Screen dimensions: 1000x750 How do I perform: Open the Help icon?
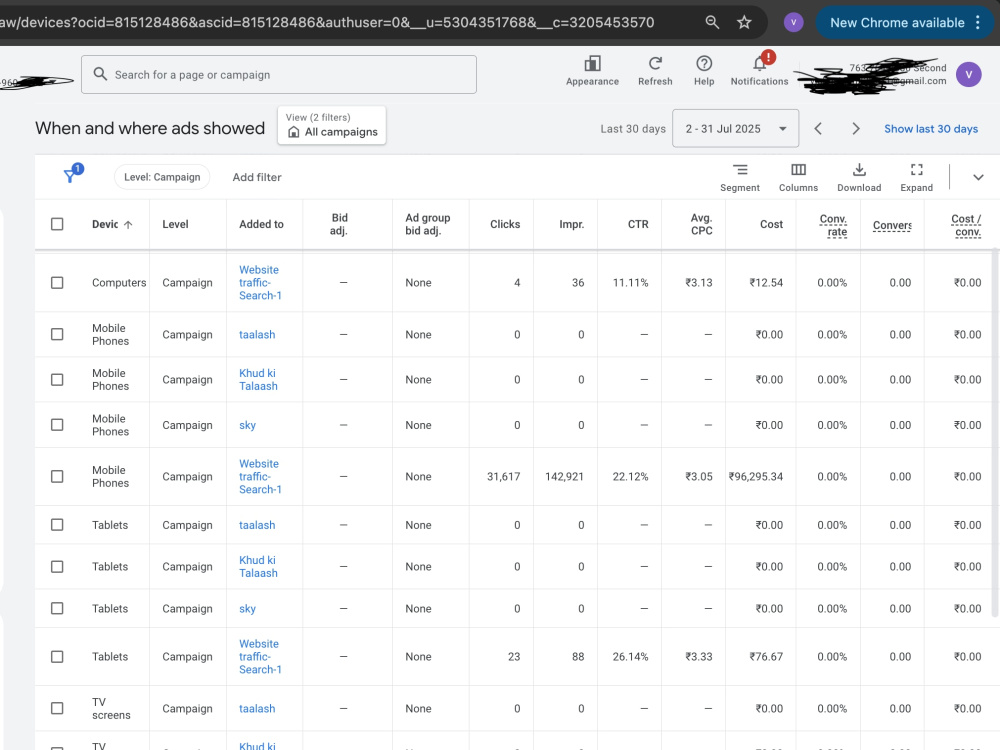[704, 64]
